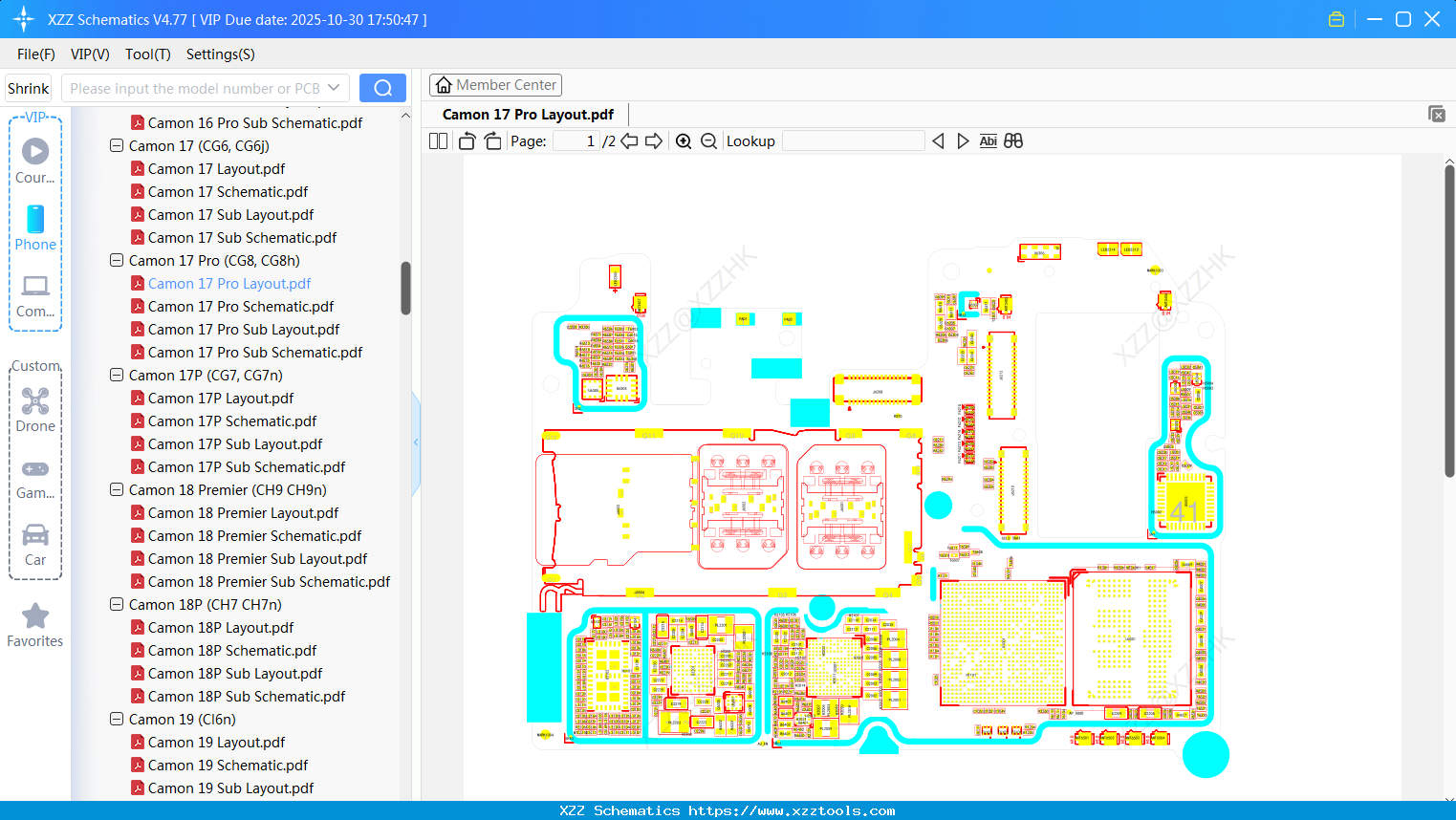Go to next page arrow

click(654, 141)
